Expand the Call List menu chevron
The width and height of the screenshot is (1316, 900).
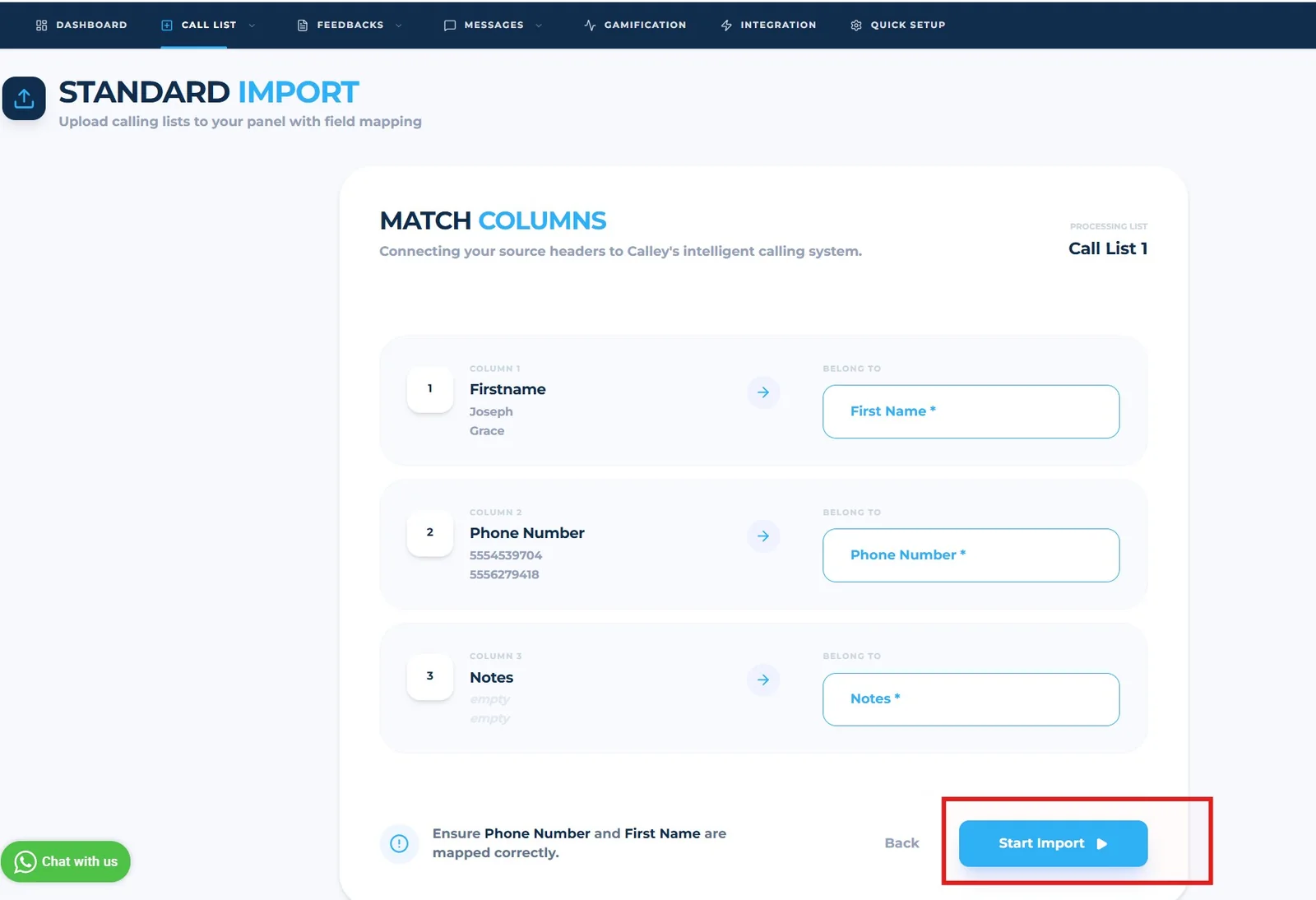(x=252, y=26)
